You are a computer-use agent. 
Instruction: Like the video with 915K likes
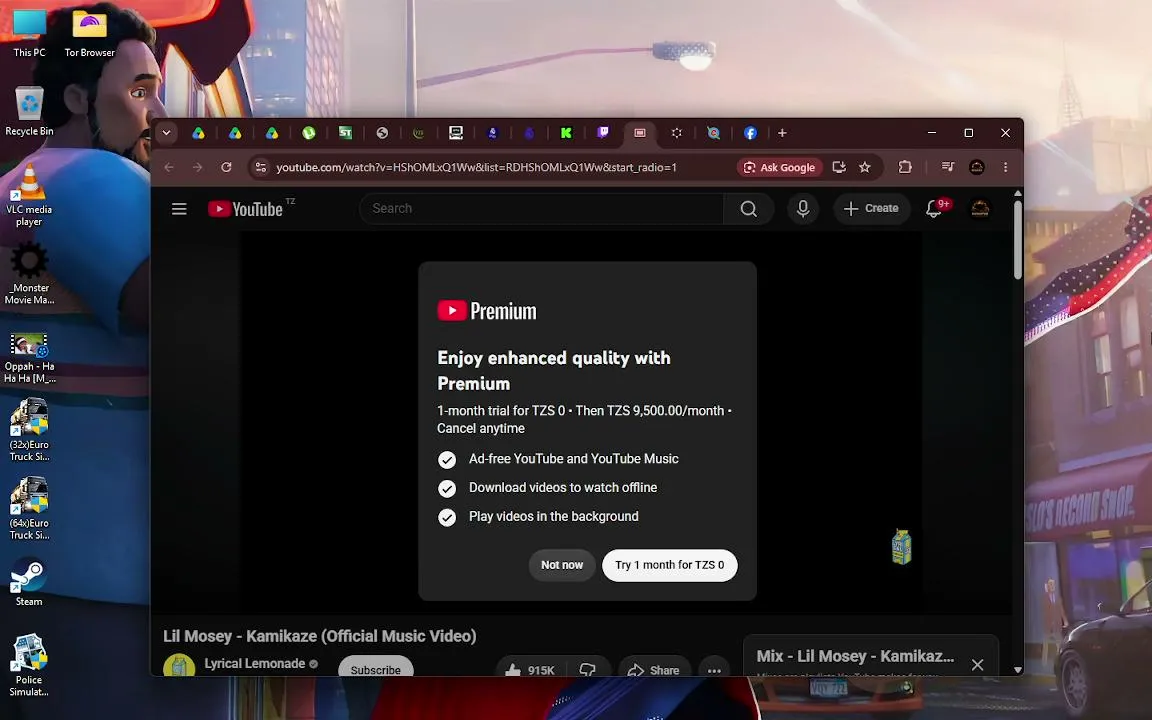pyautogui.click(x=530, y=668)
